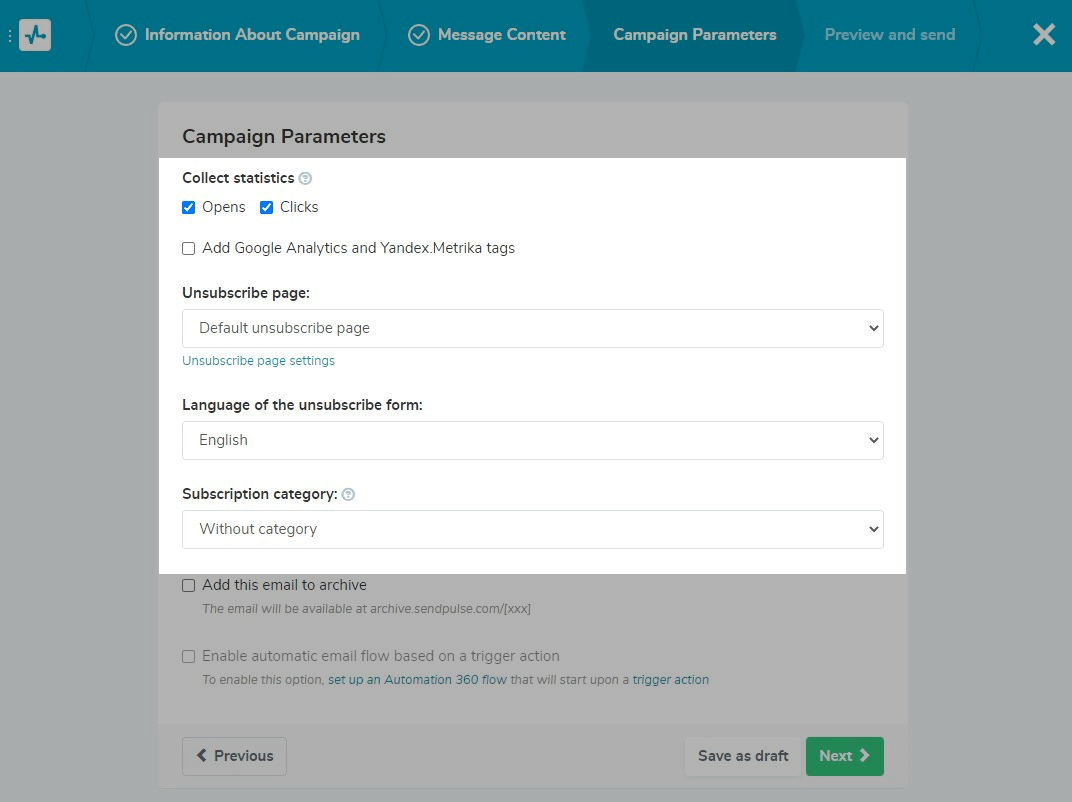1072x802 pixels.
Task: Click the checkmark icon beside Message Content
Action: tap(419, 35)
